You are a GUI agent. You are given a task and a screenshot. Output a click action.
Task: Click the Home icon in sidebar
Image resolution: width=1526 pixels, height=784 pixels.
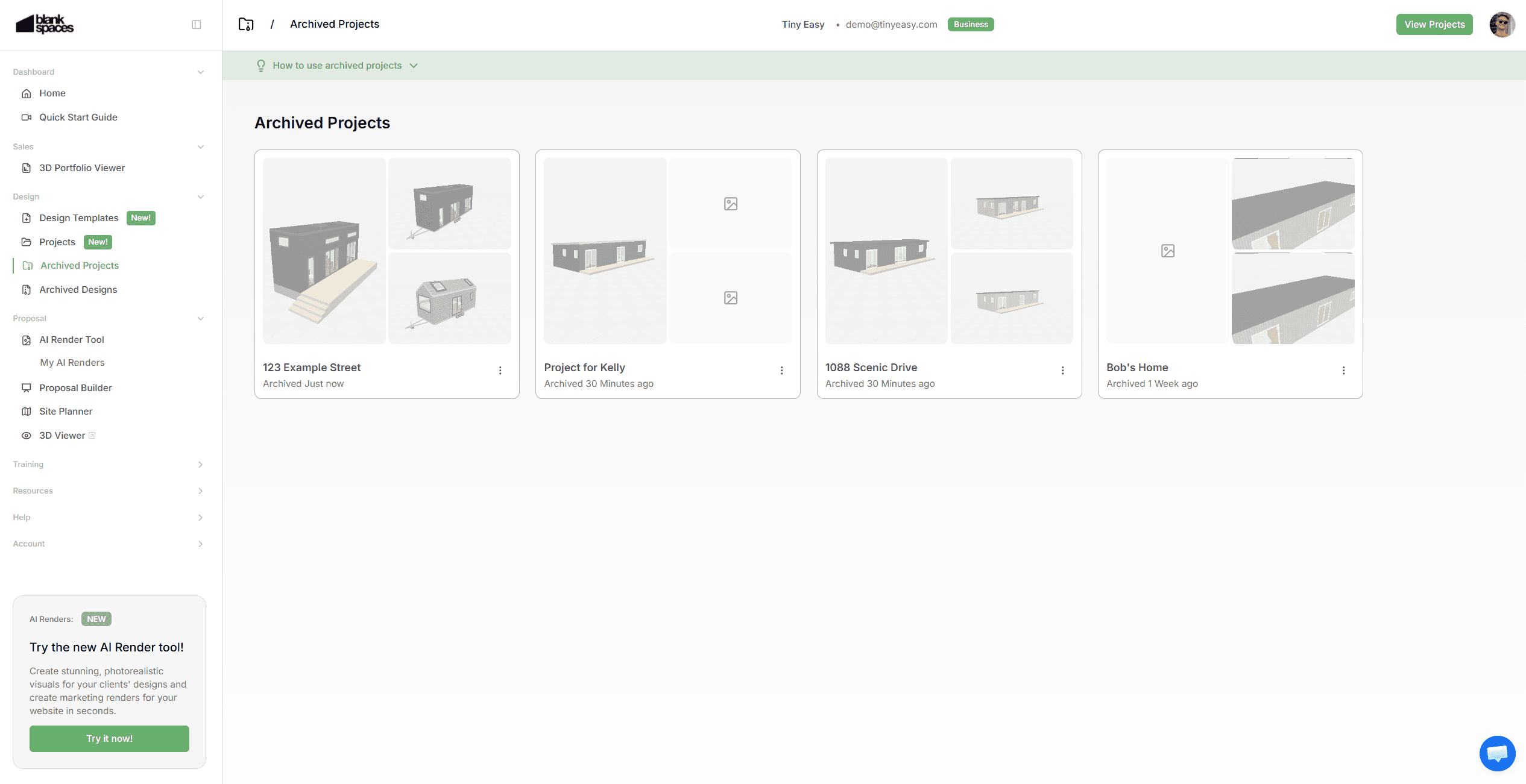click(27, 93)
